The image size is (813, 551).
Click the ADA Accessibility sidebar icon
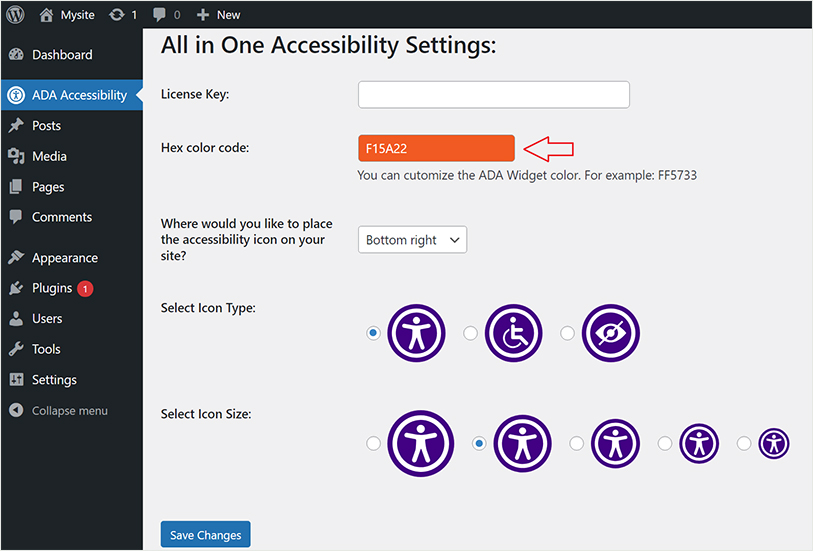tap(16, 95)
